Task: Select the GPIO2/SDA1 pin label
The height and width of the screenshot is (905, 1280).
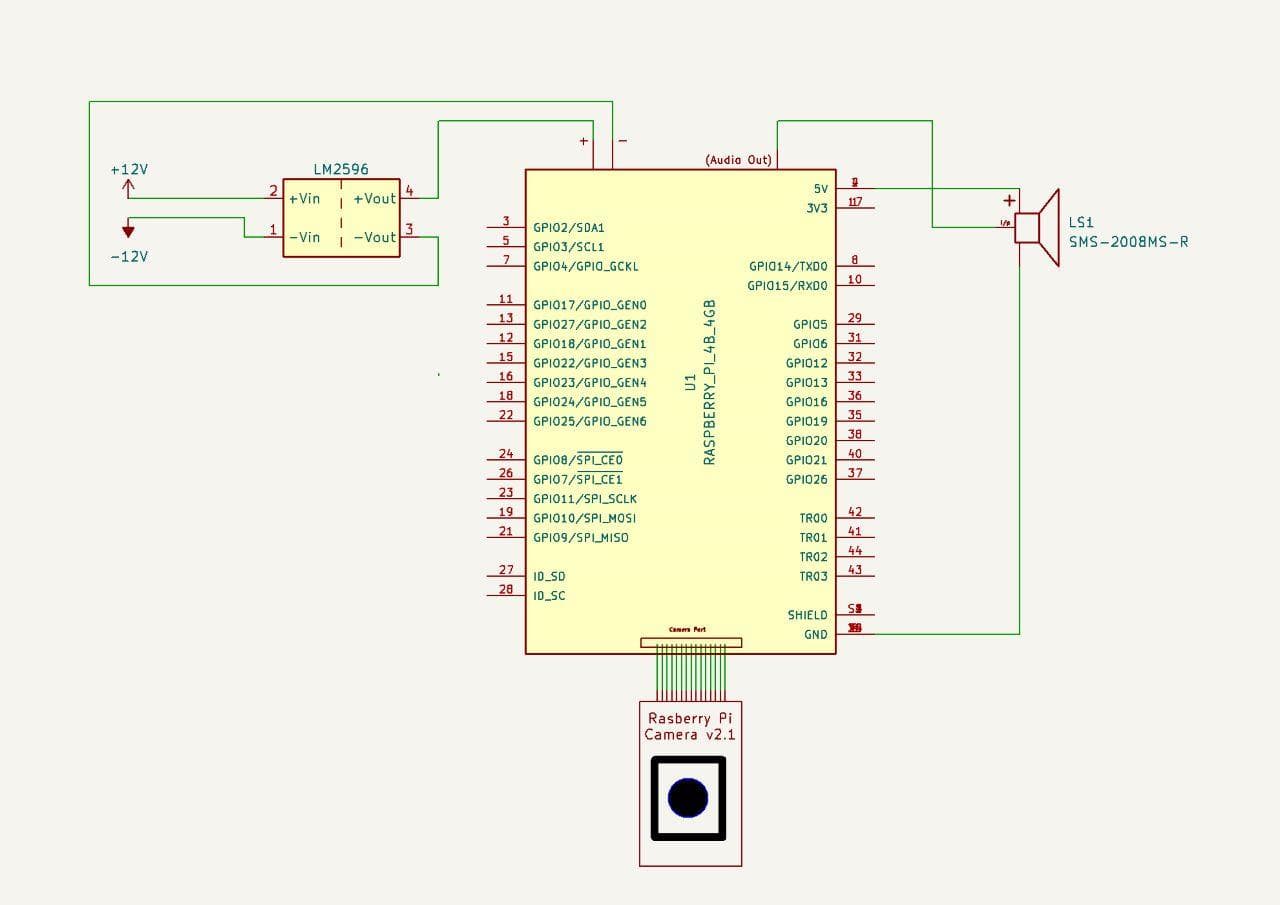Action: (x=569, y=228)
